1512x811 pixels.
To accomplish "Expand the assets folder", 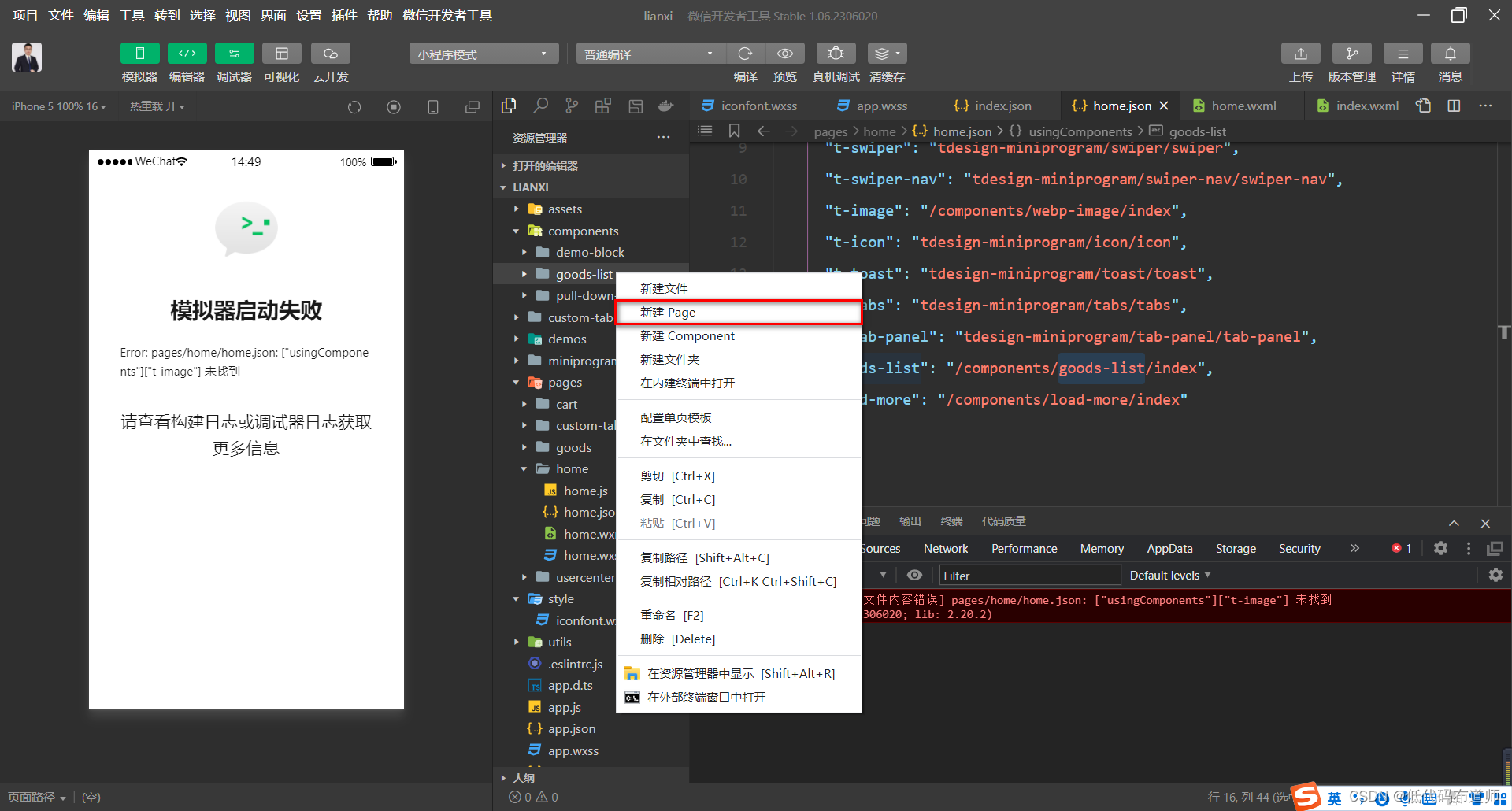I will coord(565,209).
